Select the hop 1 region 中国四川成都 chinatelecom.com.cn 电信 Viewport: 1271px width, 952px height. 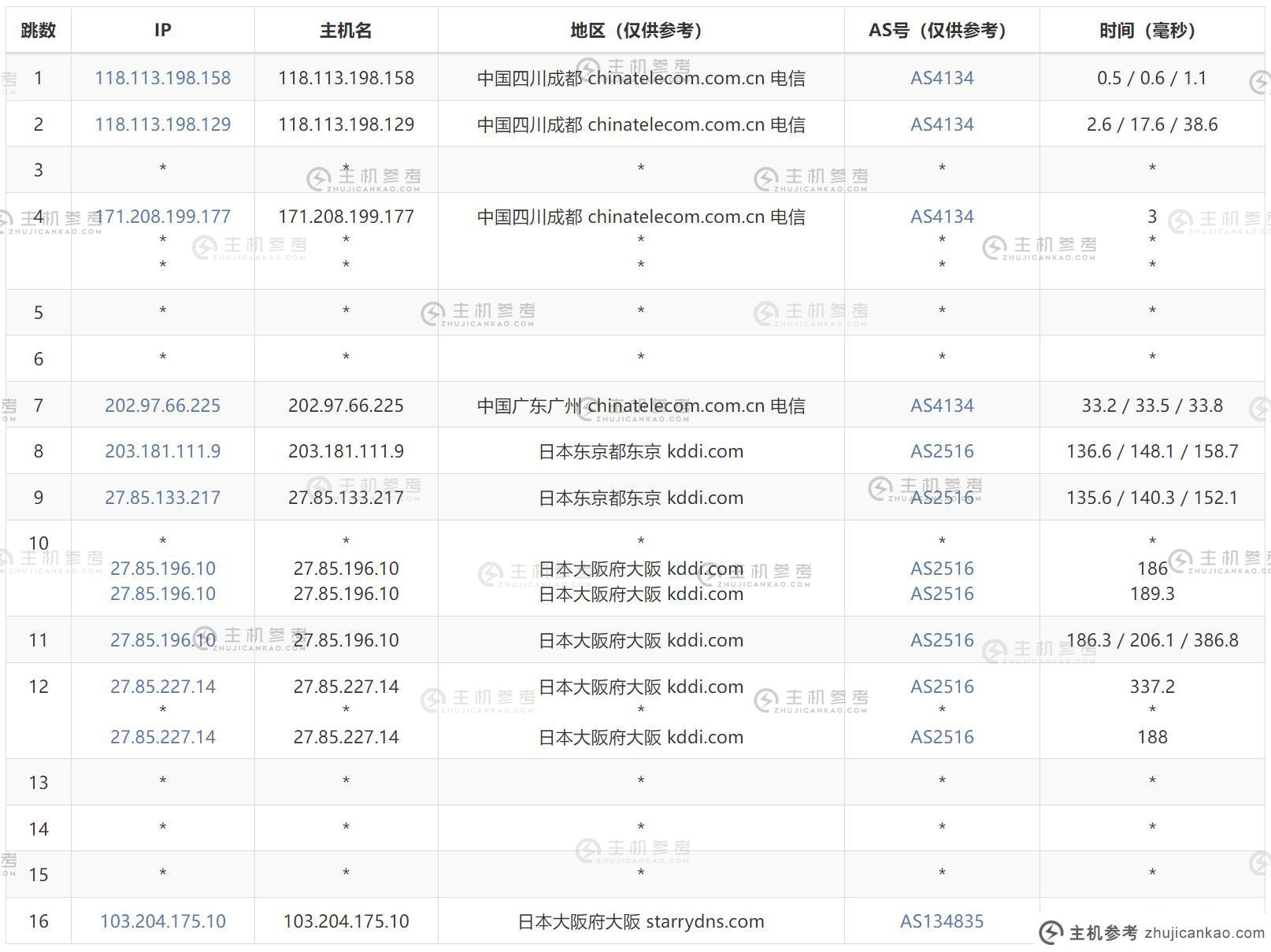point(641,78)
